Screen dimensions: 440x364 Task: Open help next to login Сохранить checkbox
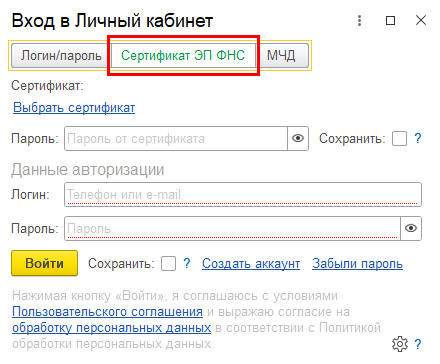187,263
